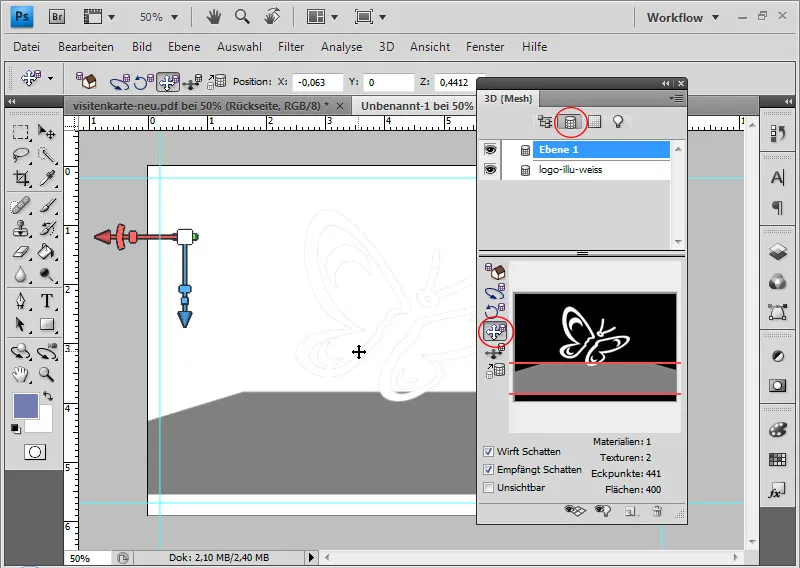Enable the Unsichtbar checkbox
Image resolution: width=800 pixels, height=568 pixels.
488,487
